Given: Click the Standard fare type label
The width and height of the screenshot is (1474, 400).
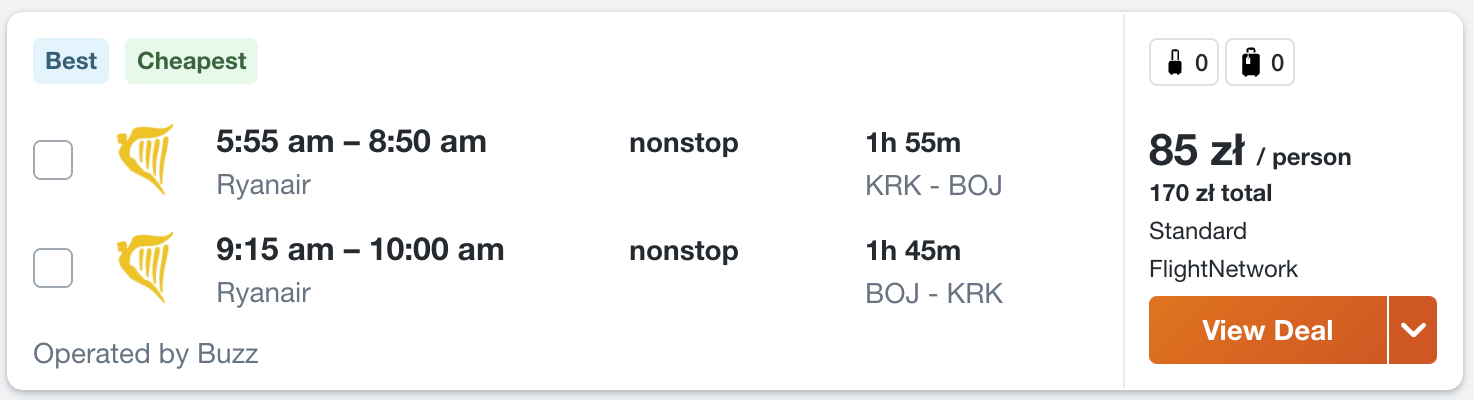Looking at the screenshot, I should point(1197,231).
